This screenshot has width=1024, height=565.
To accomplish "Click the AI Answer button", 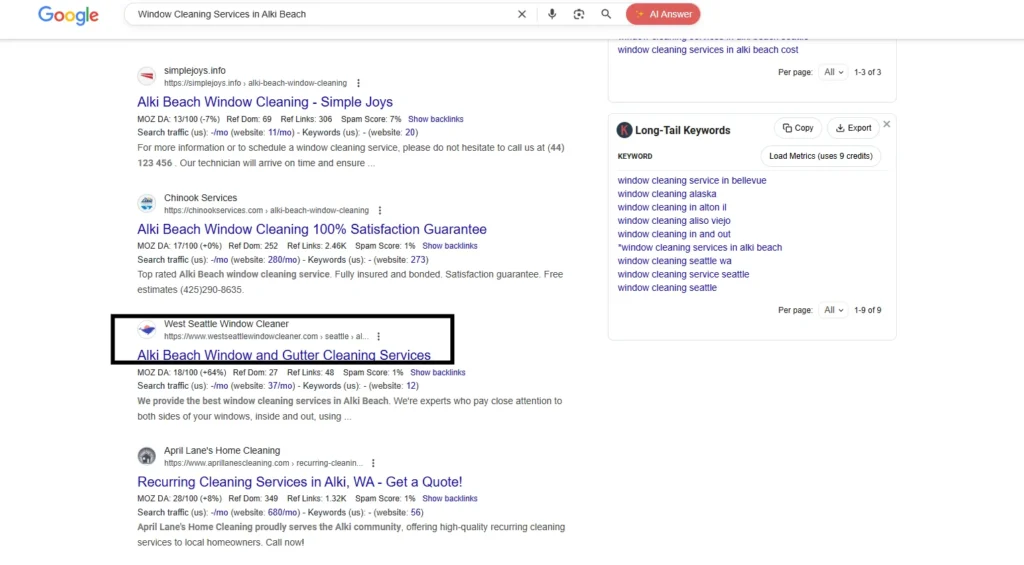I will point(663,14).
